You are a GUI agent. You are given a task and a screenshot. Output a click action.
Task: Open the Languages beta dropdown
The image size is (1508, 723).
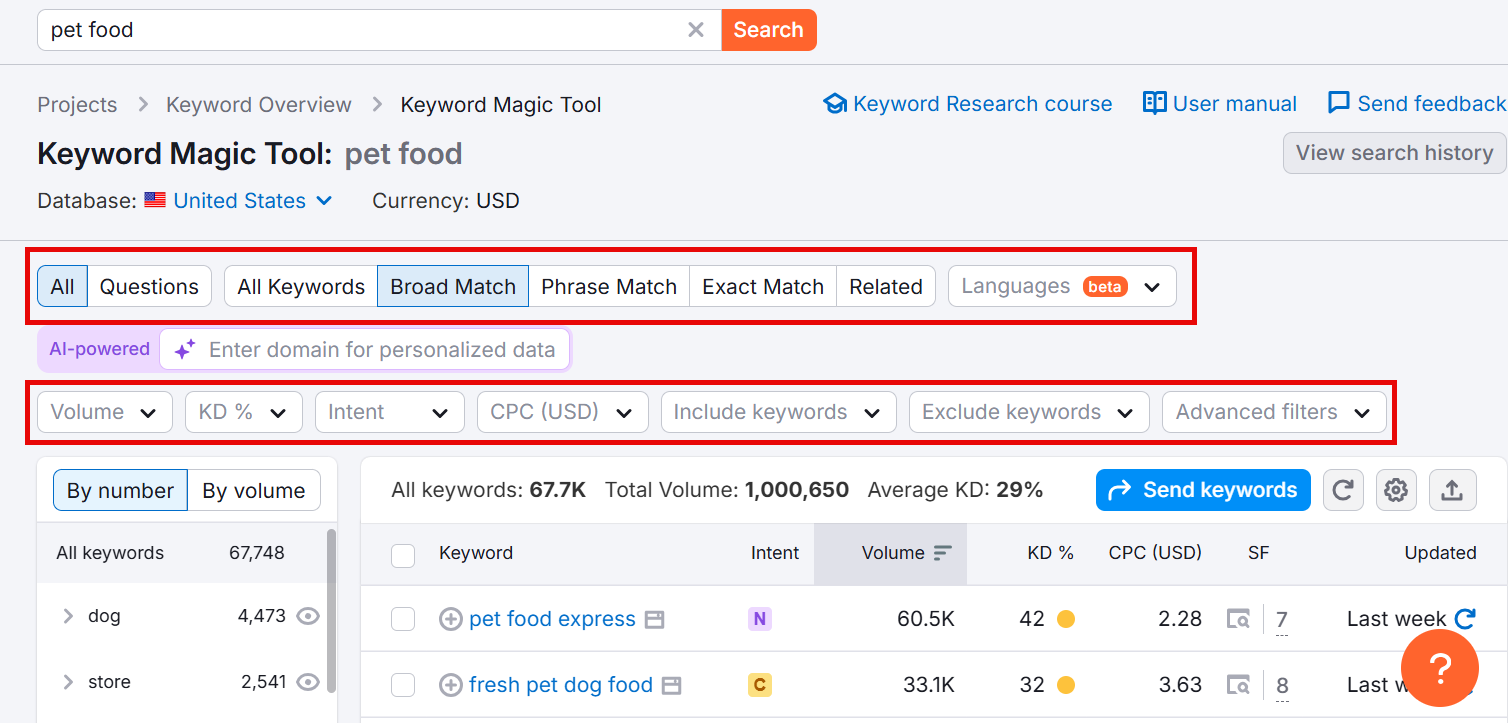pyautogui.click(x=1062, y=286)
